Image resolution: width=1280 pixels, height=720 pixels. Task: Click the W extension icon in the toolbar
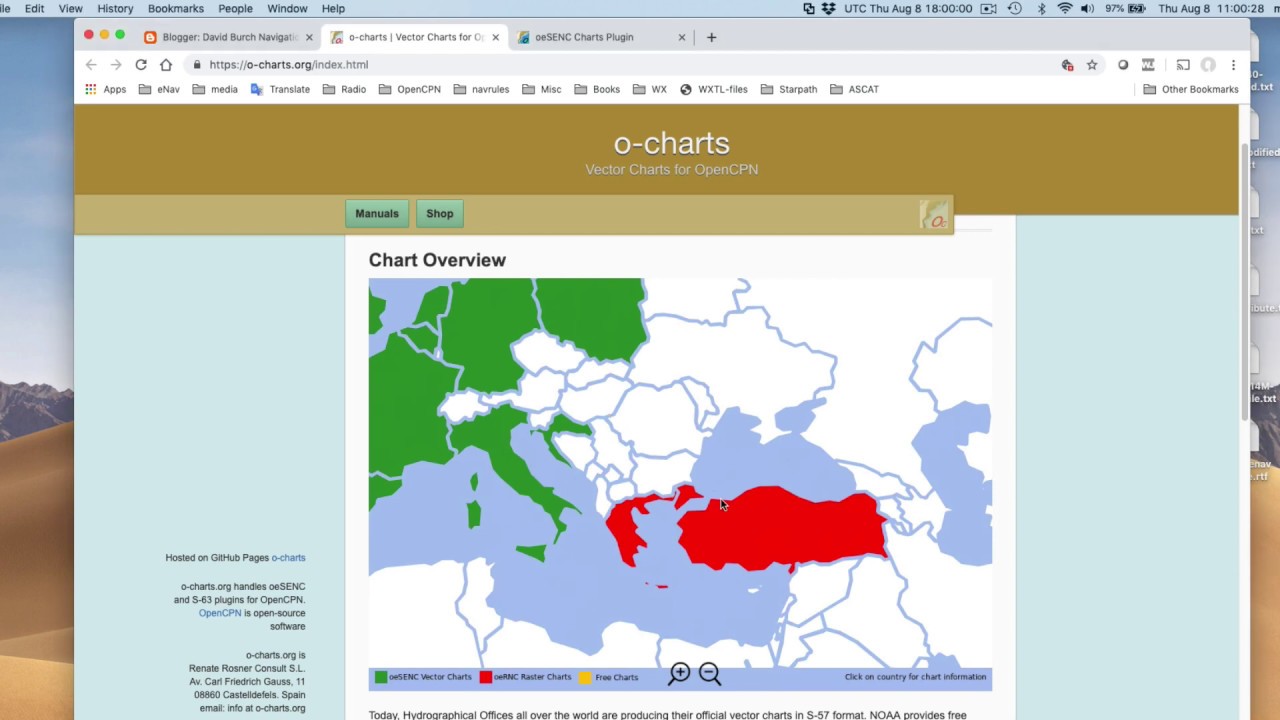coord(1148,65)
